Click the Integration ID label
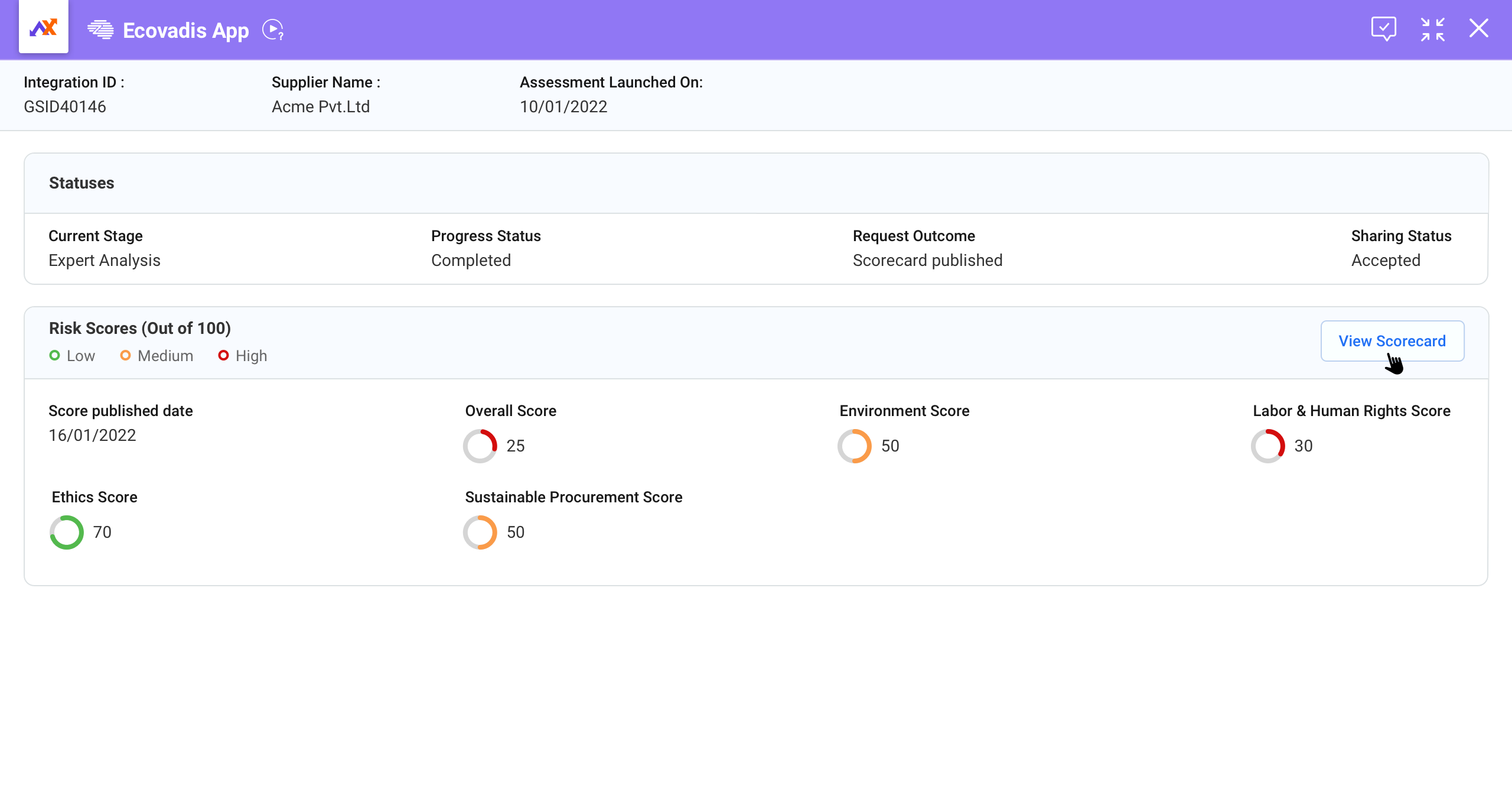The width and height of the screenshot is (1512, 786). (74, 82)
